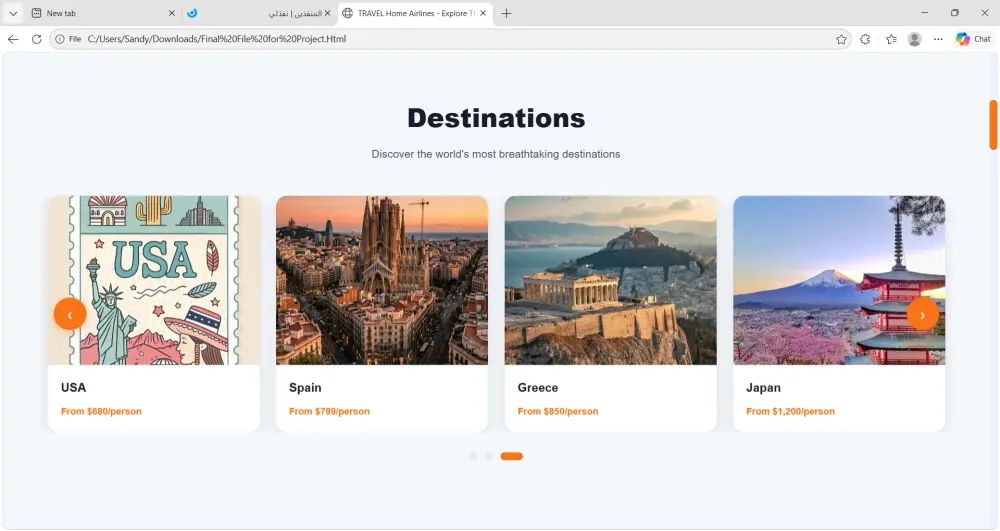Screen dimensions: 1000x531
Task: Click the next slide arrow on carousel
Action: click(922, 314)
